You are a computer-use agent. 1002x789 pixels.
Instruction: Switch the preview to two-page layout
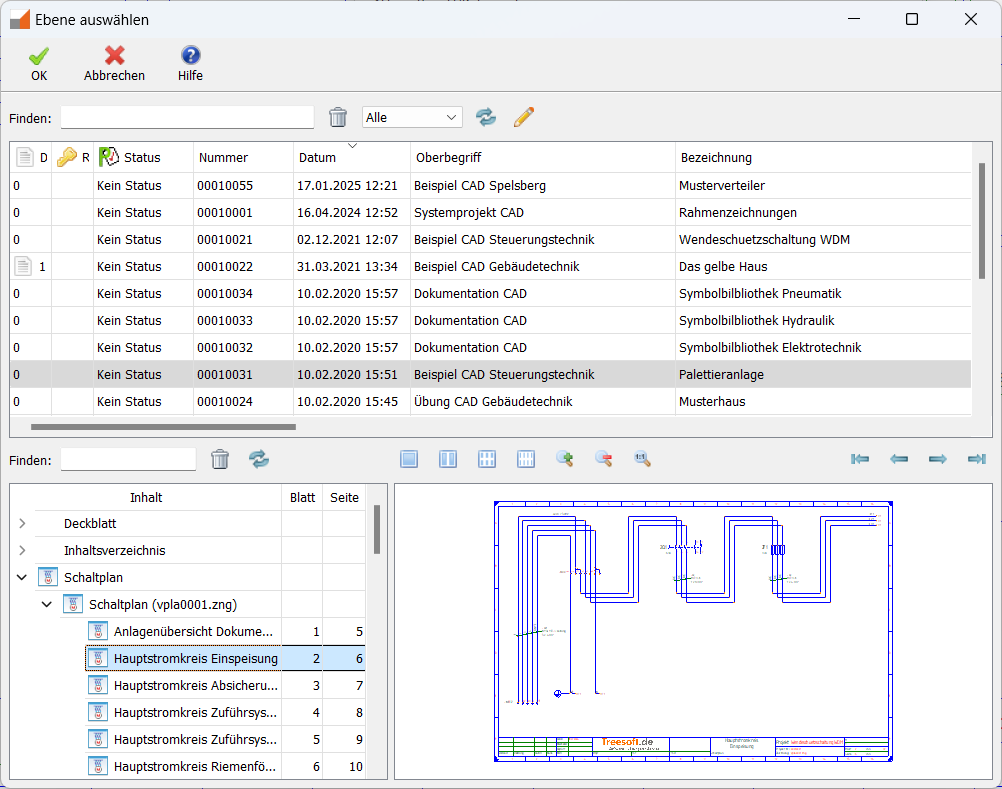pyautogui.click(x=448, y=459)
